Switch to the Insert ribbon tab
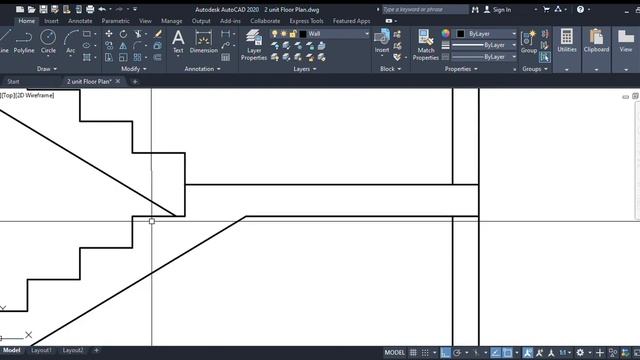The image size is (640, 360). pos(51,21)
